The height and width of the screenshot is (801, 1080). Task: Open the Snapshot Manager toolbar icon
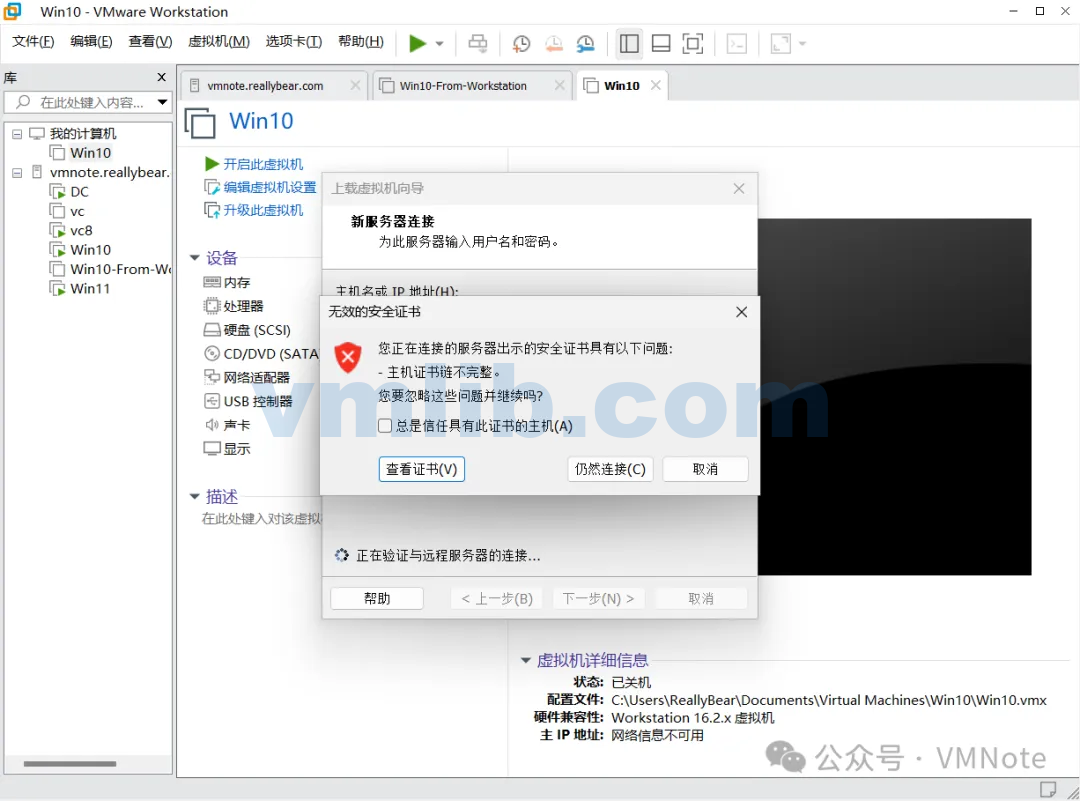point(585,43)
